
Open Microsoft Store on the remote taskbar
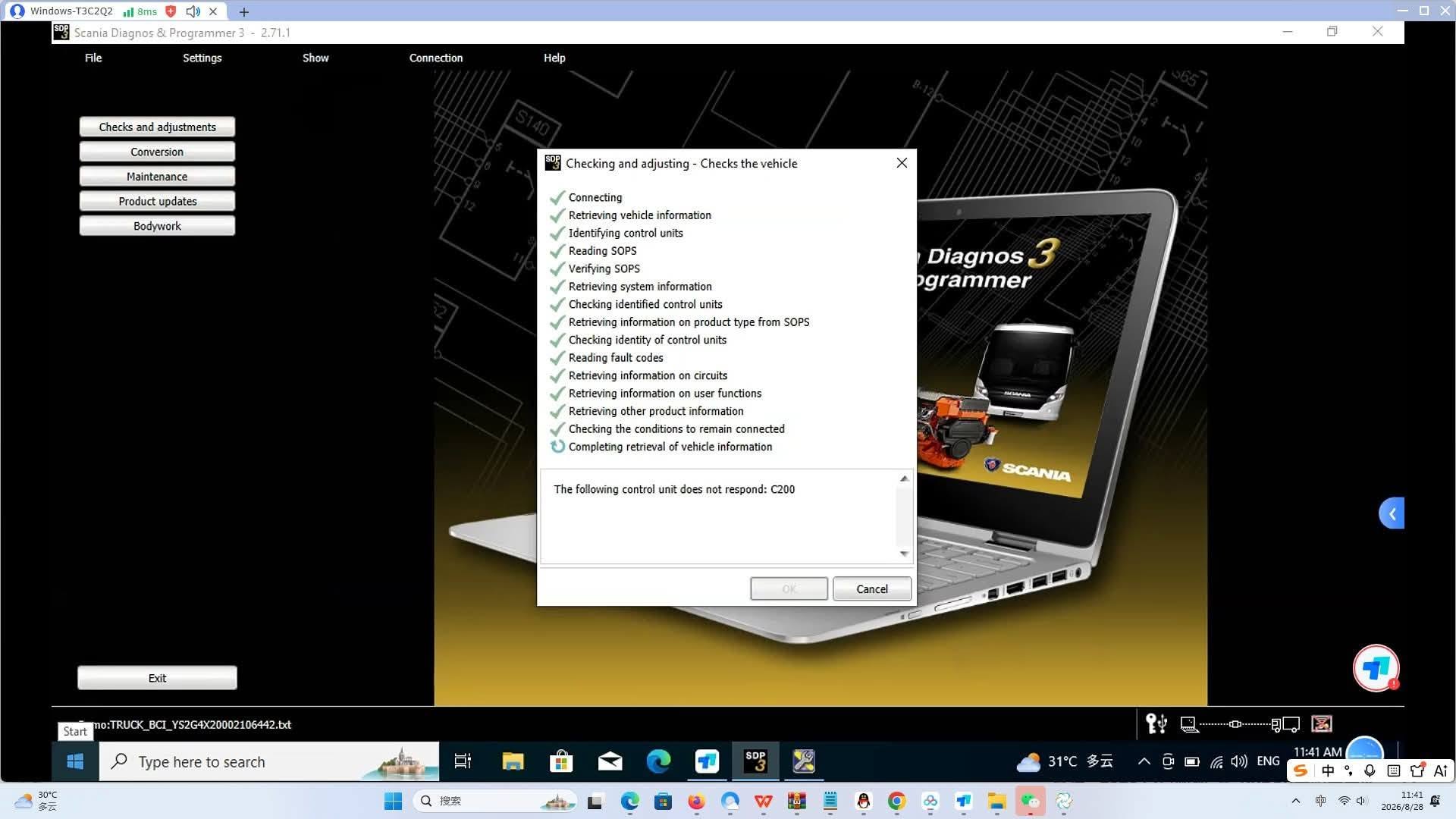(561, 761)
